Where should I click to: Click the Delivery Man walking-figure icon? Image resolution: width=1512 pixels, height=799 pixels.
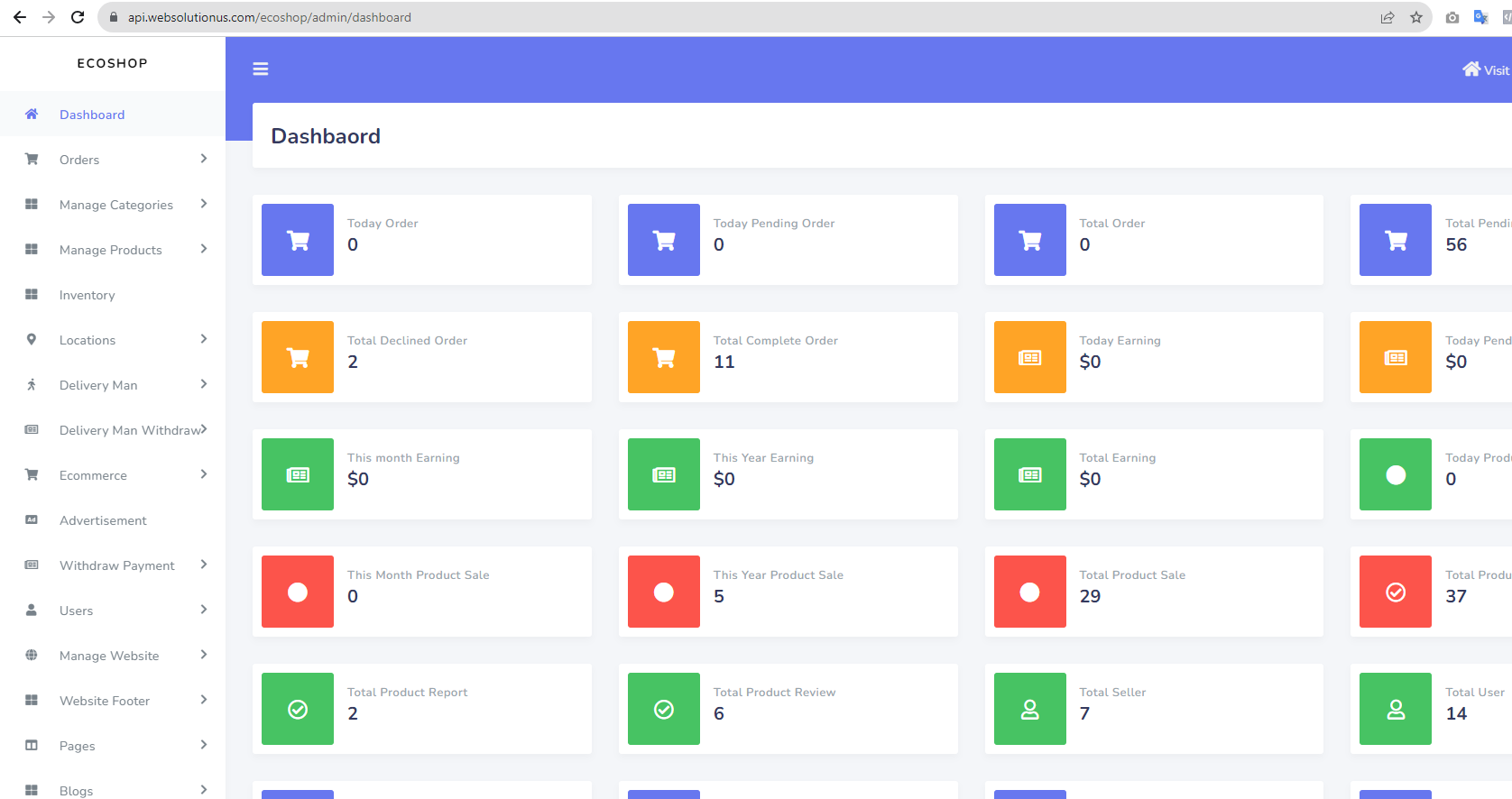click(x=32, y=384)
